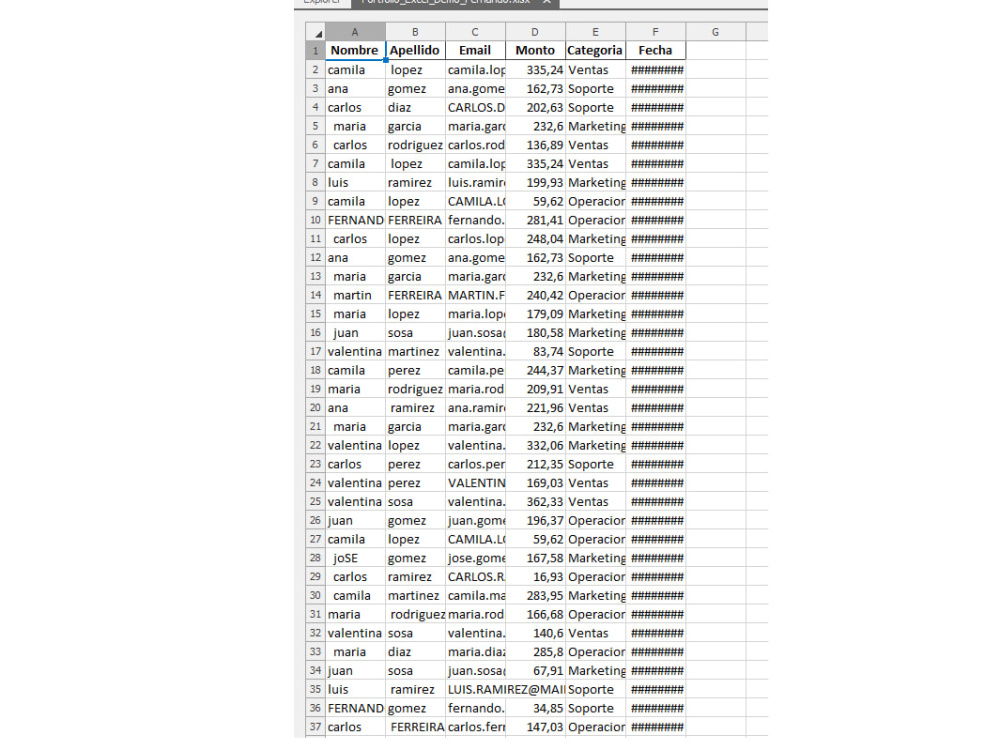Viewport: 1000px width, 750px height.
Task: Select the MARTIN.F email cell
Action: click(x=475, y=295)
